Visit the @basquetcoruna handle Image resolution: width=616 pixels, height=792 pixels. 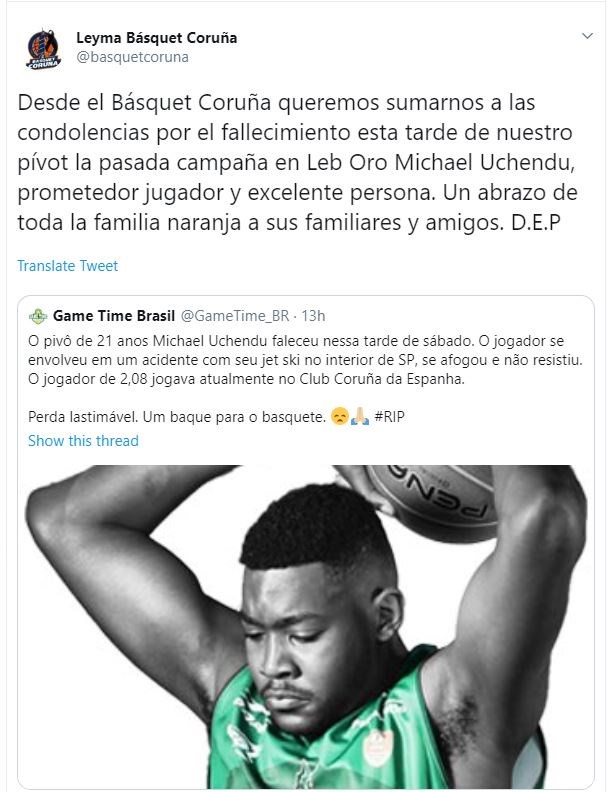click(x=132, y=57)
